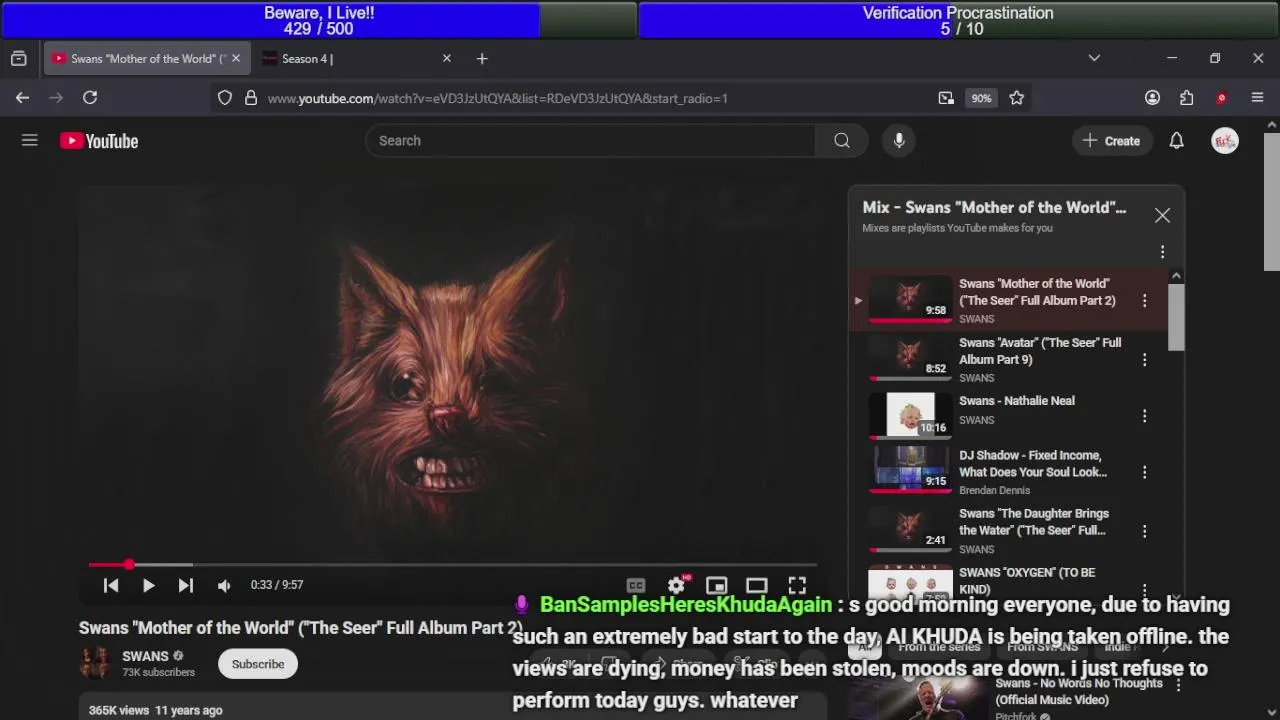Switch to theater mode
1280x720 pixels.
[757, 585]
